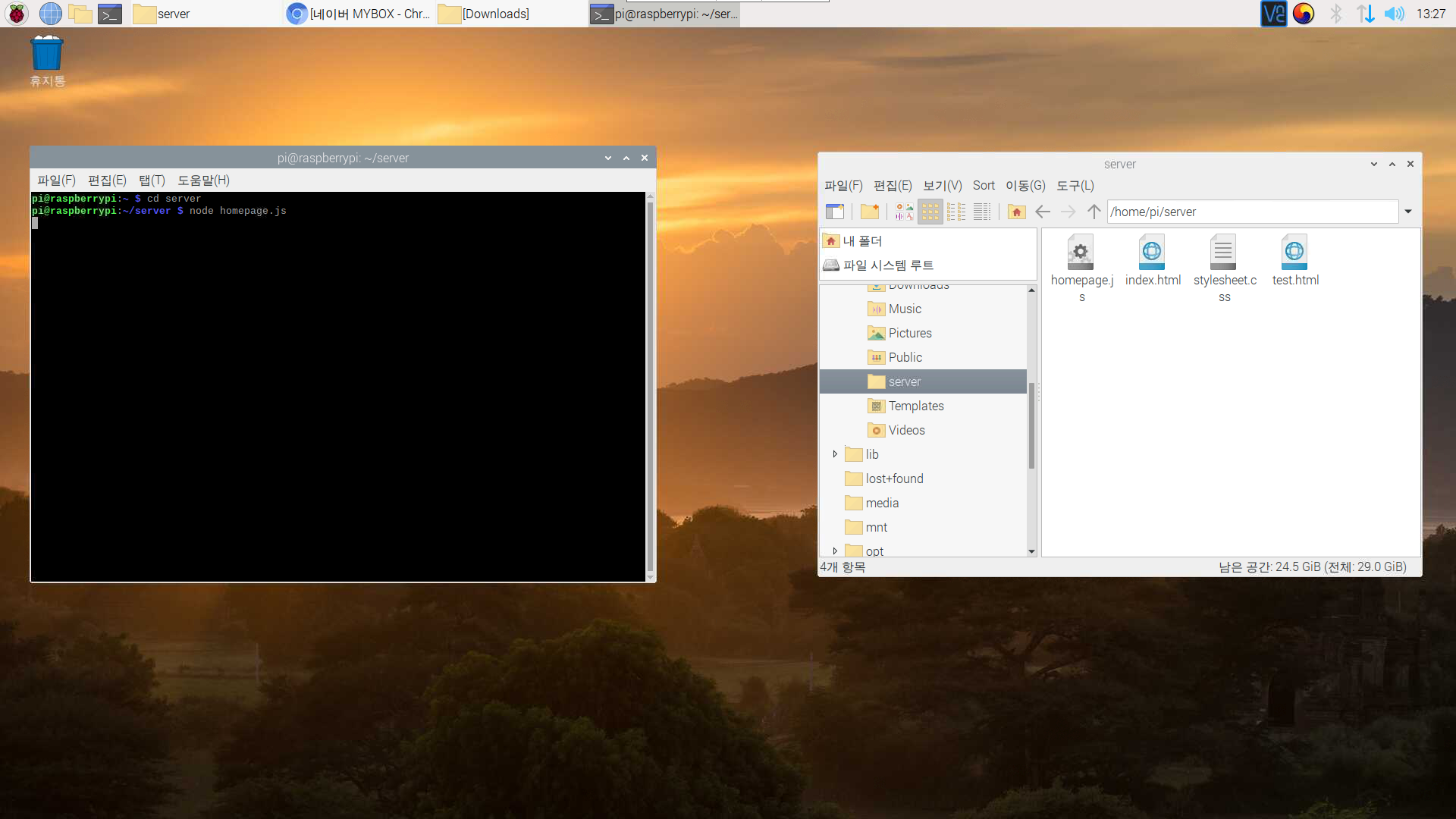
Task: Click 파일 시스템 루트 in places list
Action: pos(888,265)
